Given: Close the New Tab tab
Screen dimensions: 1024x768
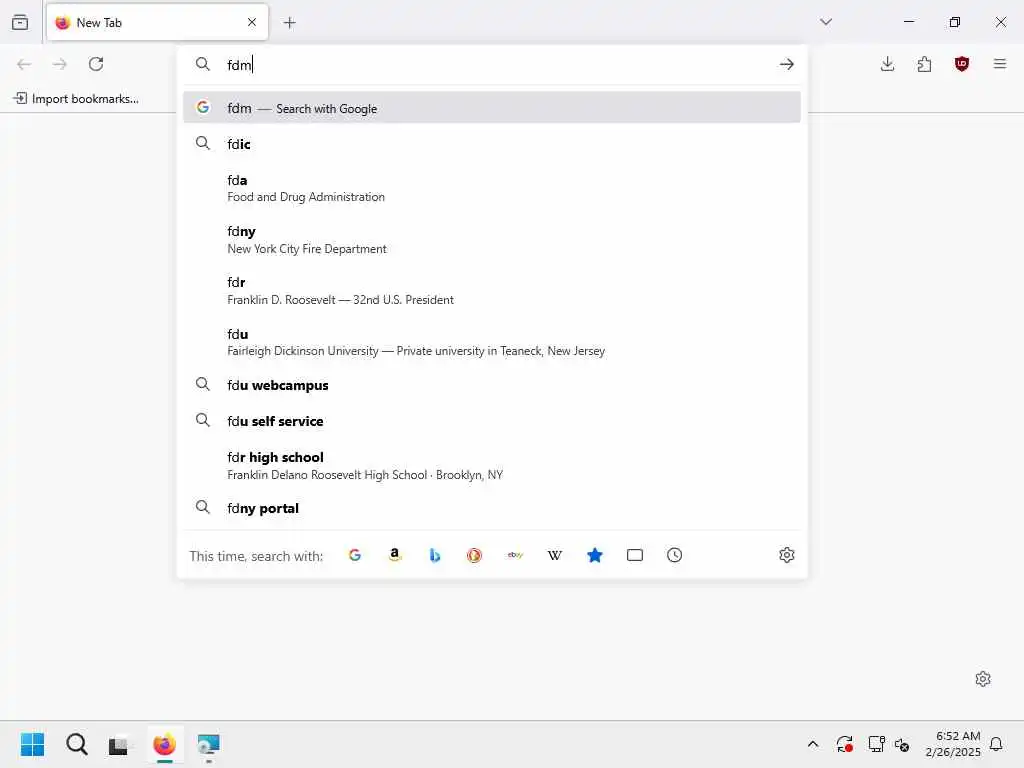Looking at the screenshot, I should coord(251,22).
